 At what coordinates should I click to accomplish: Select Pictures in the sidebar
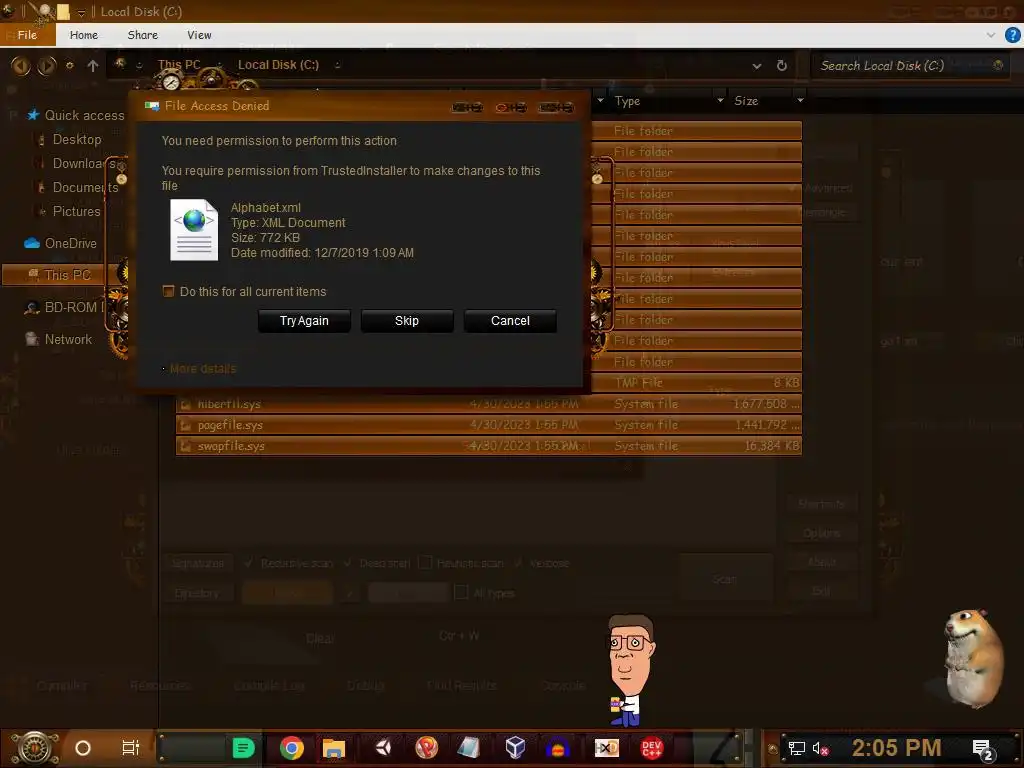[76, 211]
